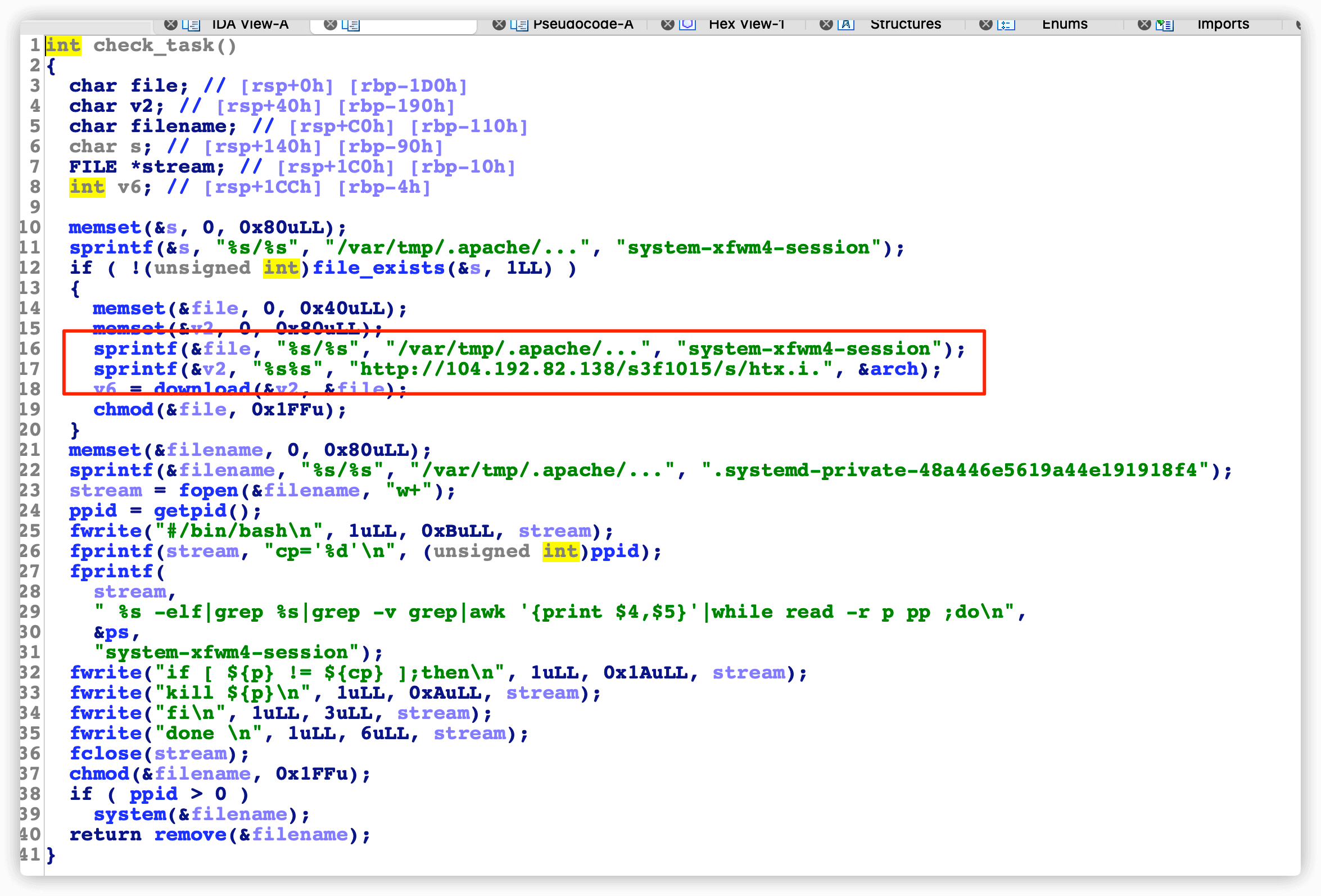
Task: Close the Structures tab
Action: [826, 24]
